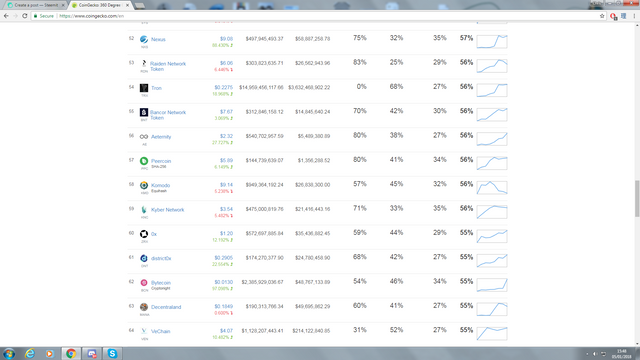The width and height of the screenshot is (640, 360).
Task: Click the Decentraland sparkline chart
Action: 492,309
